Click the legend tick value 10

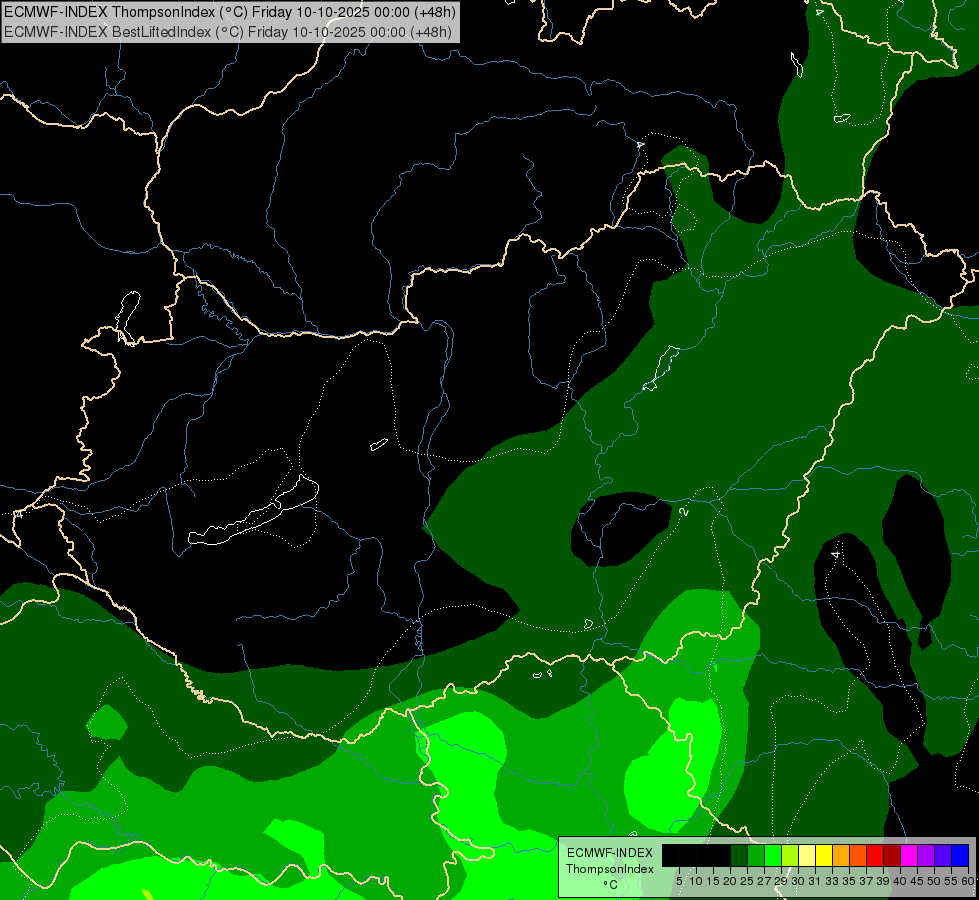(696, 881)
